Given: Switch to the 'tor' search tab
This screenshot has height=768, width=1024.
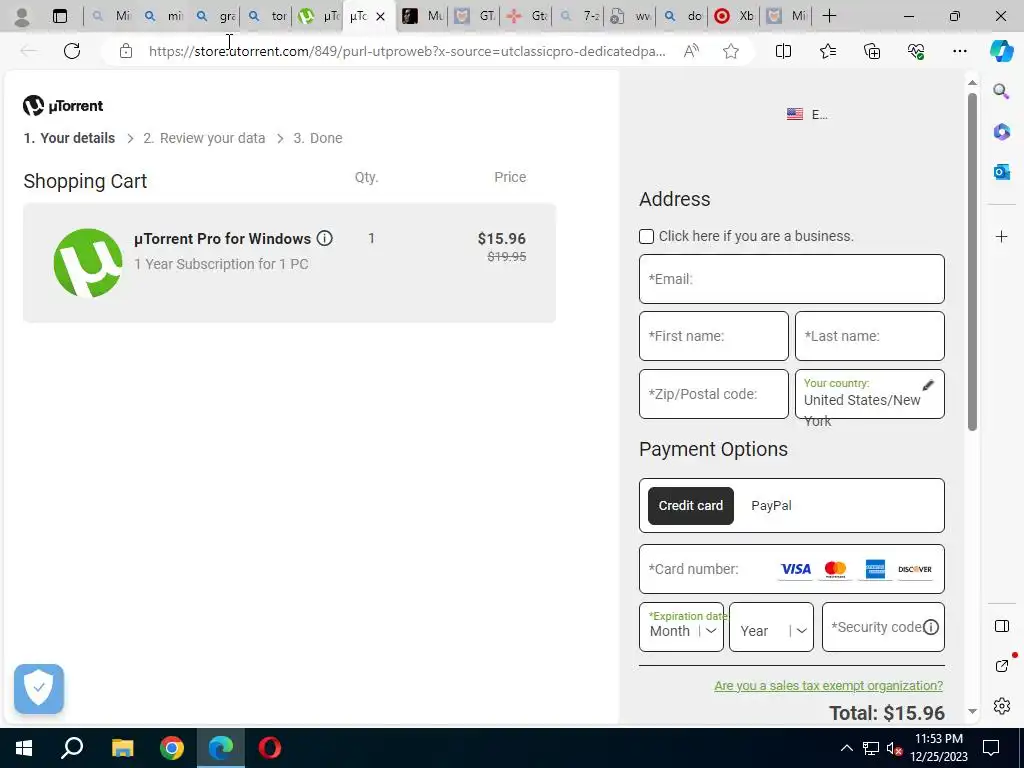Looking at the screenshot, I should 268,16.
